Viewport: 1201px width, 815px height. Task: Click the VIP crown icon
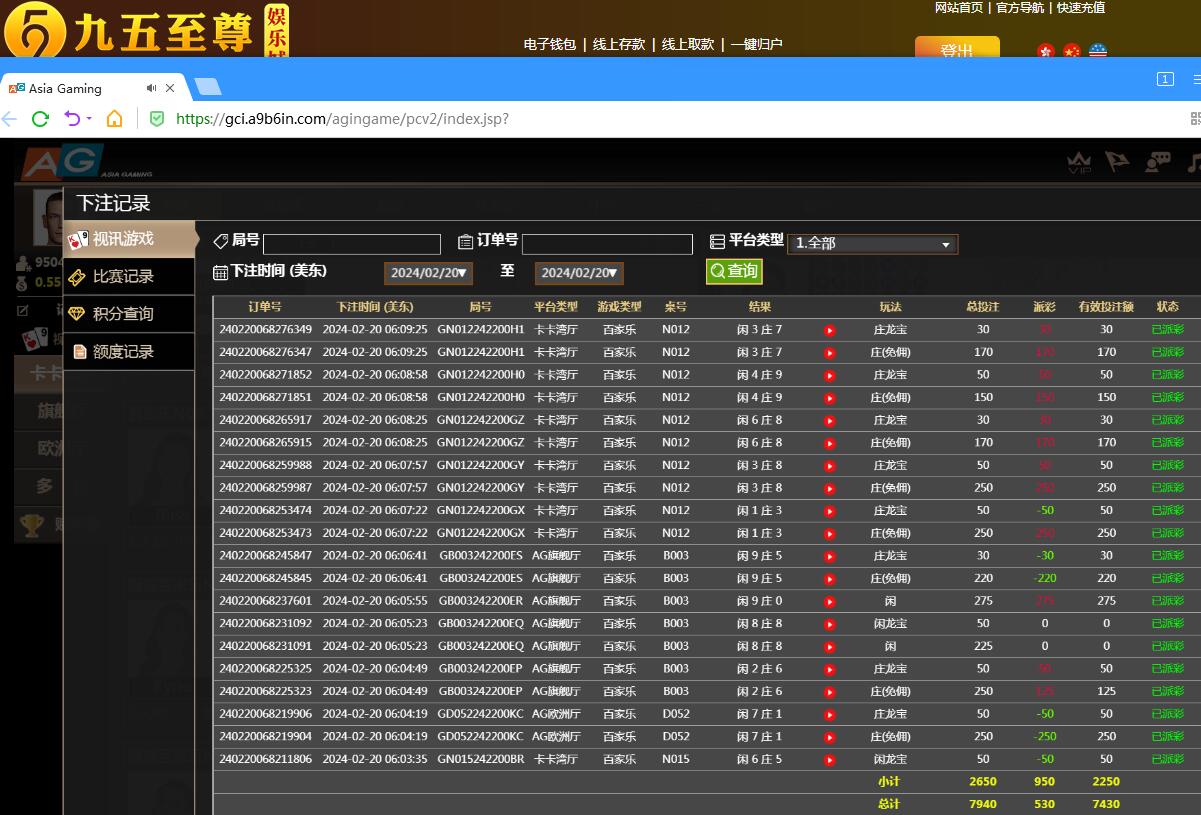pos(1078,162)
